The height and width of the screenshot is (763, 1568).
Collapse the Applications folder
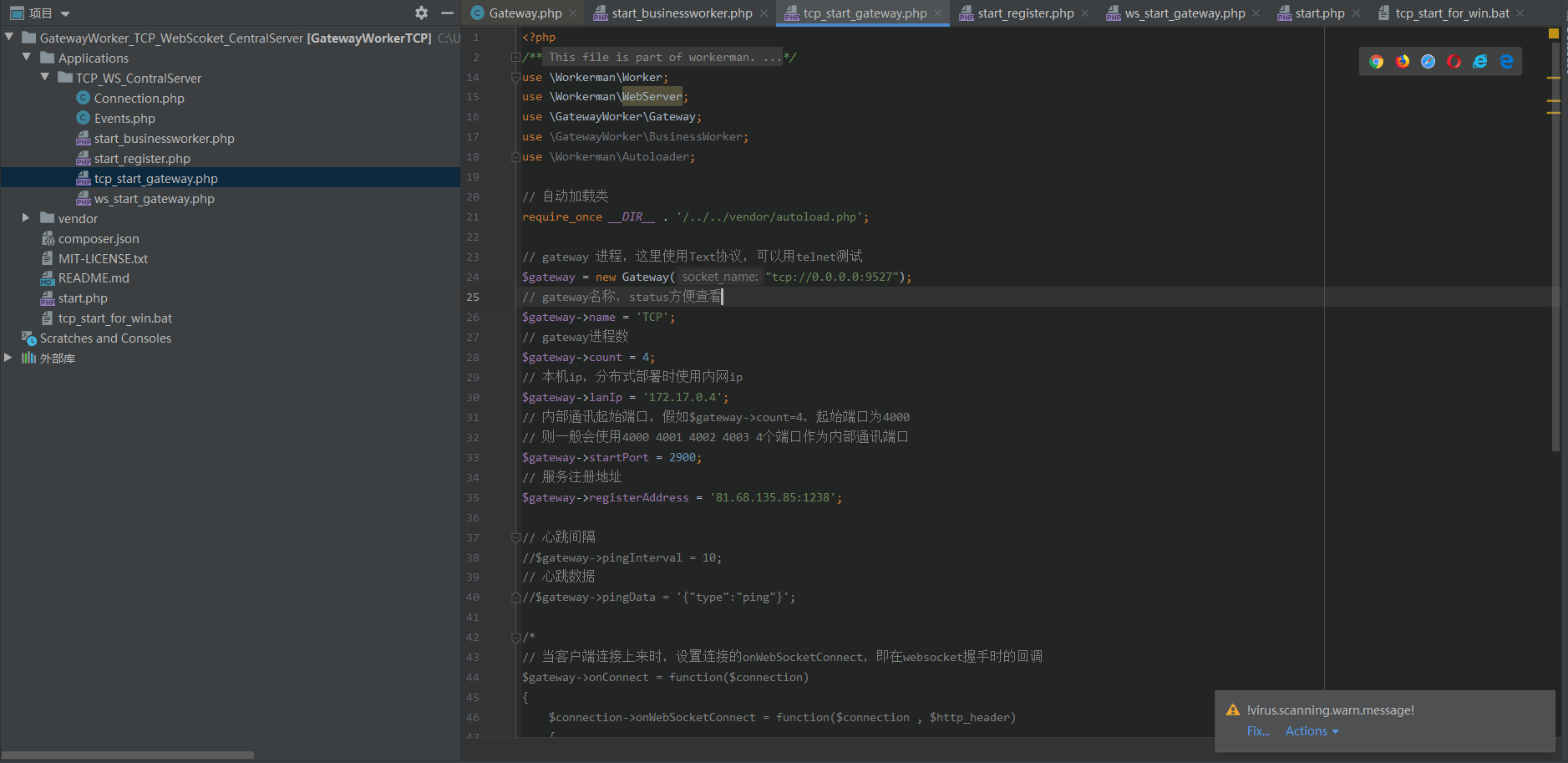tap(27, 58)
